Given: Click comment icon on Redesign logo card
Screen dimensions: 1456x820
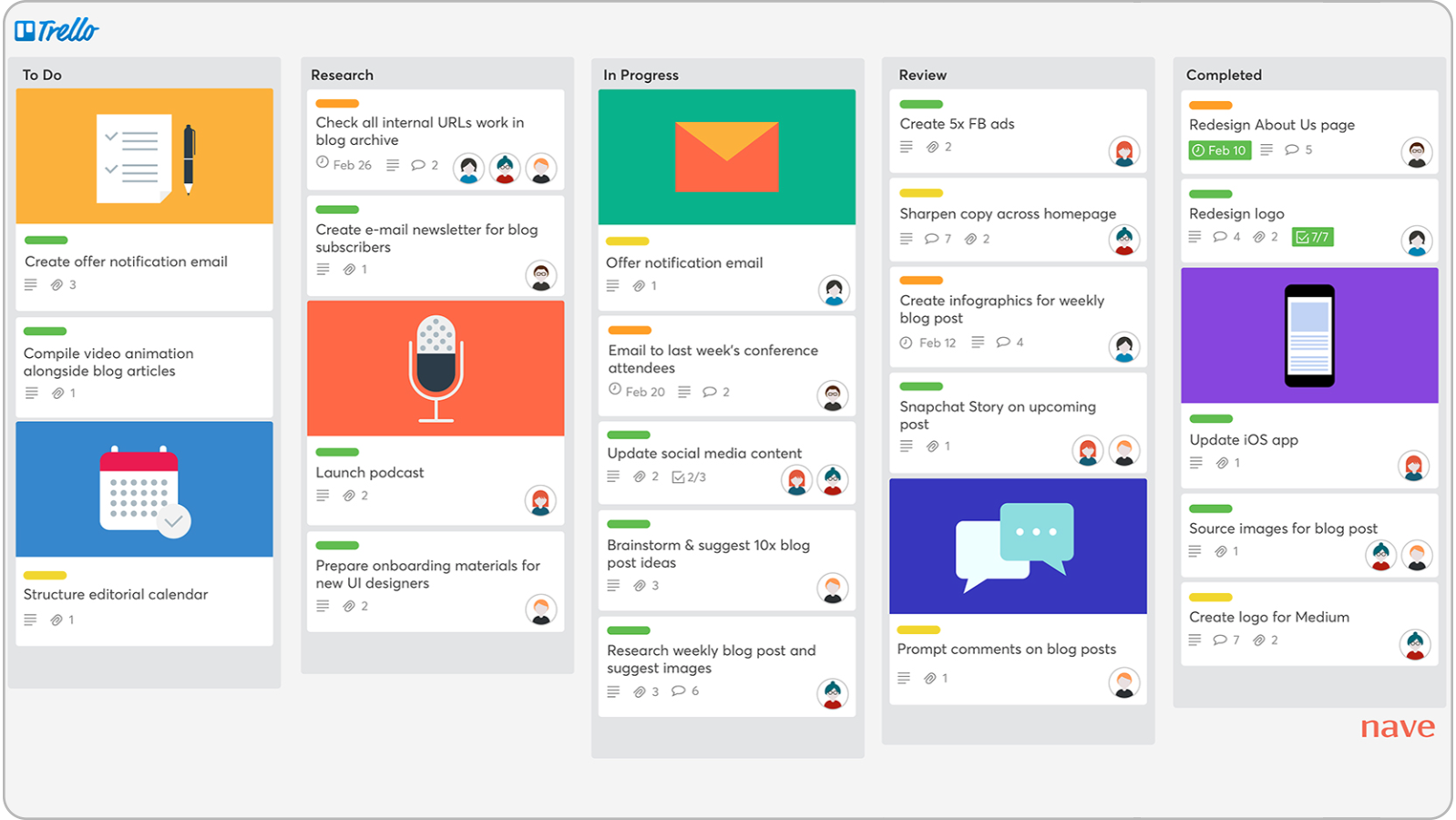Looking at the screenshot, I should (1220, 237).
